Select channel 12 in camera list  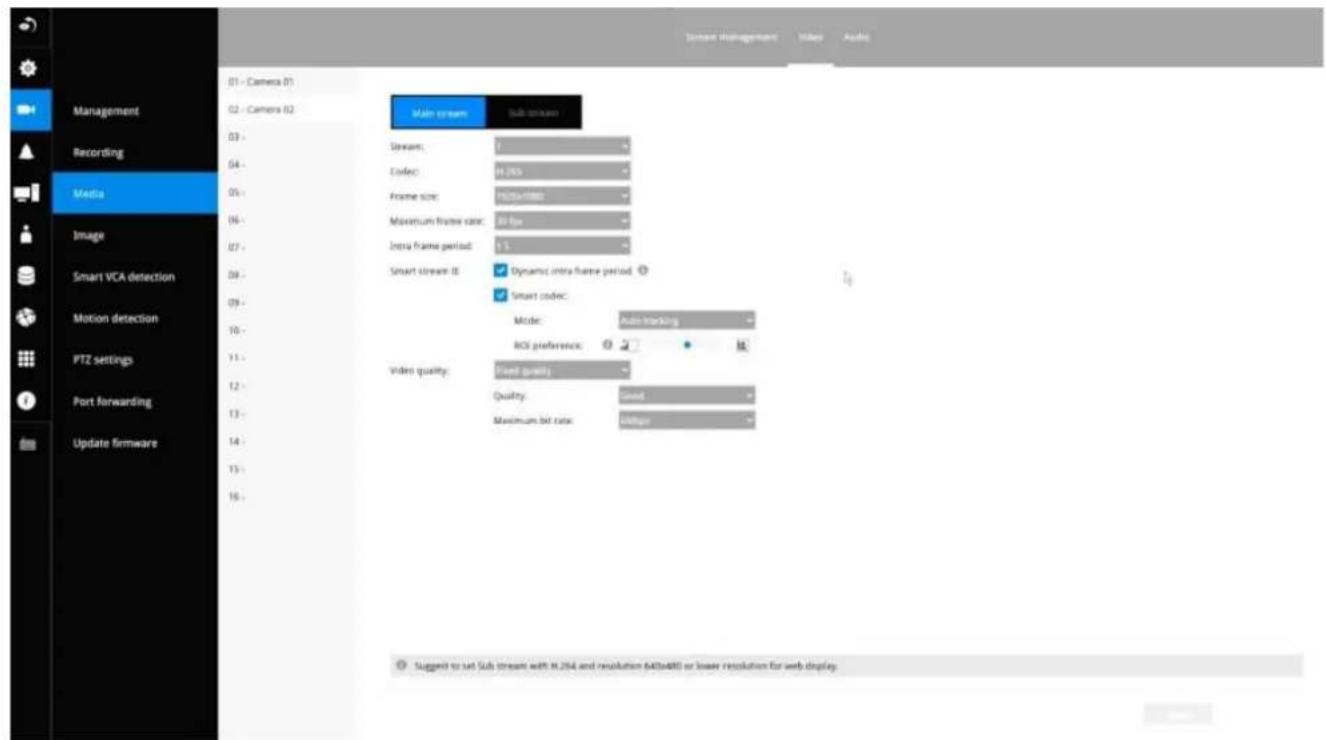(286, 385)
